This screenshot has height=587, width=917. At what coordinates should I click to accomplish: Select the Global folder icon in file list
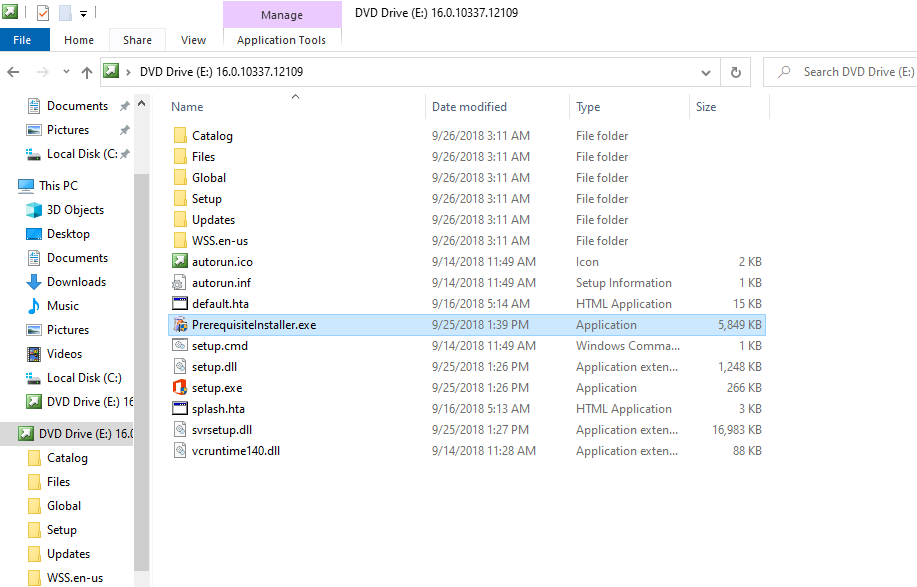180,178
